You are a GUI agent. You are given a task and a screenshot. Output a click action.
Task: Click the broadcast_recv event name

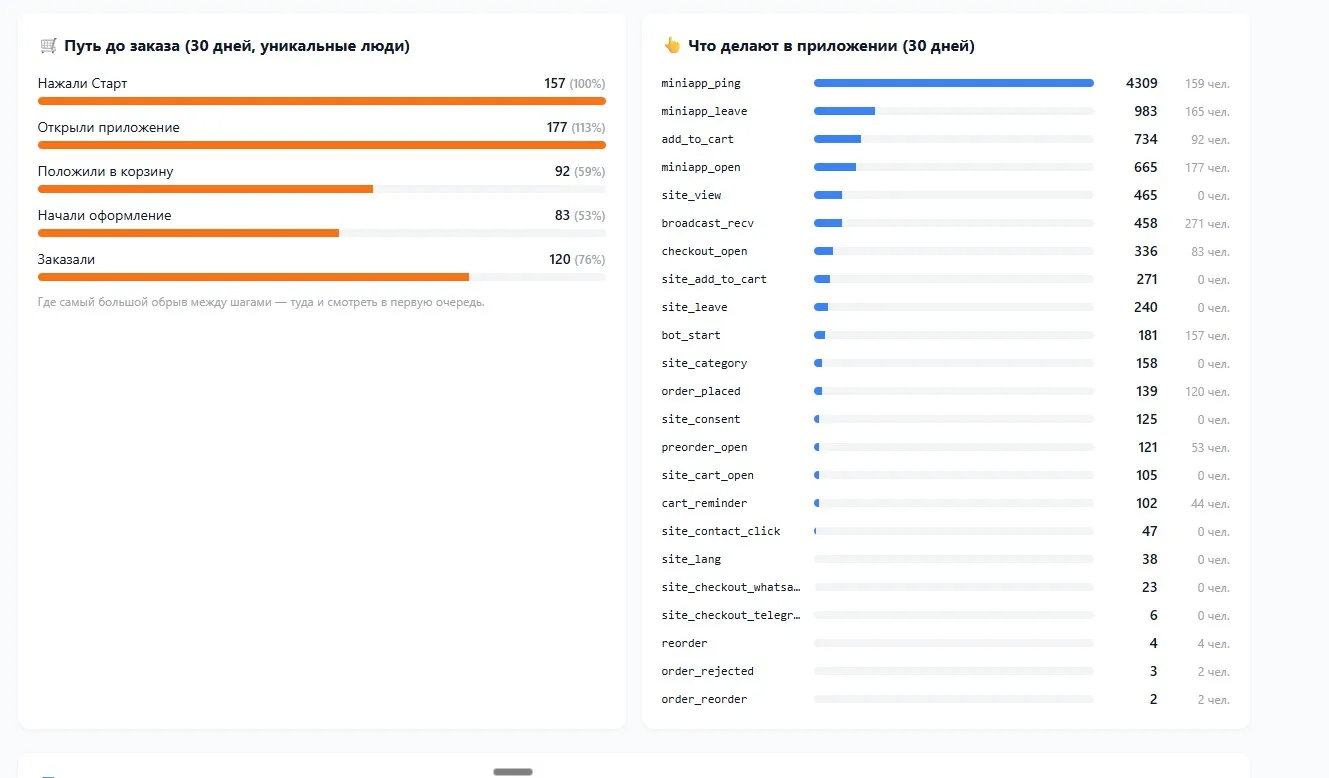[708, 224]
